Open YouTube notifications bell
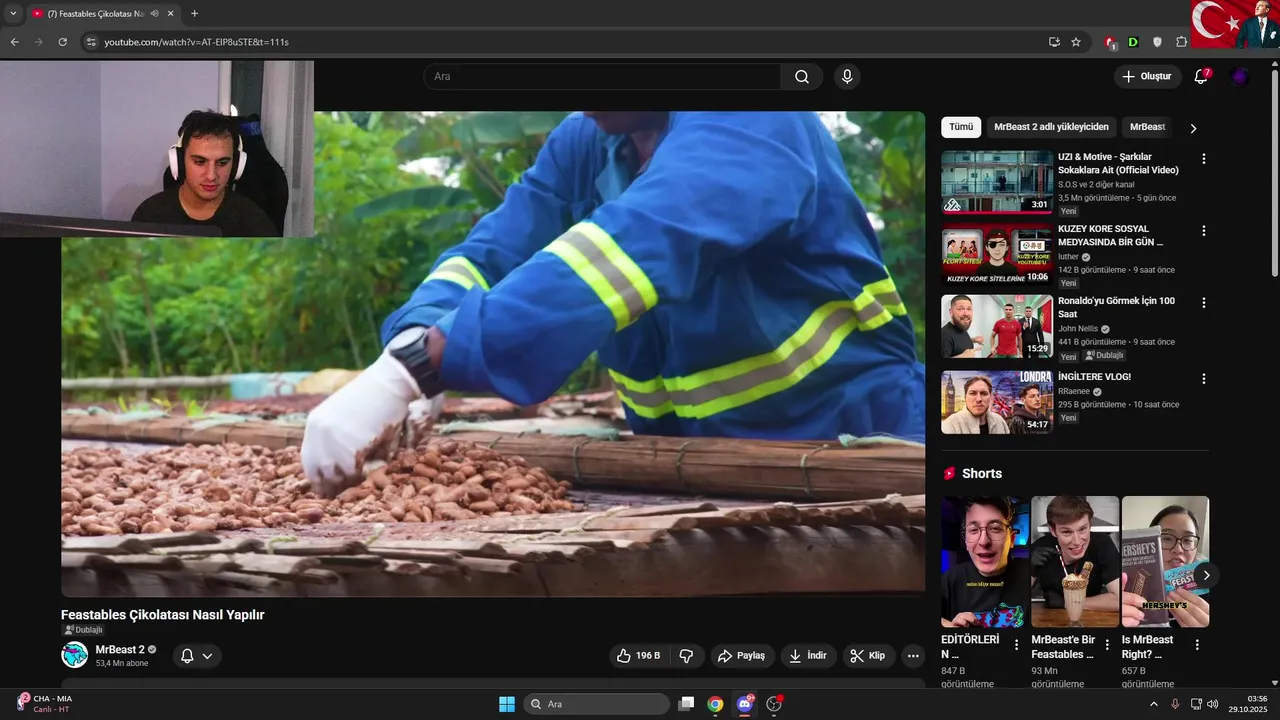Viewport: 1280px width, 720px height. point(1201,77)
